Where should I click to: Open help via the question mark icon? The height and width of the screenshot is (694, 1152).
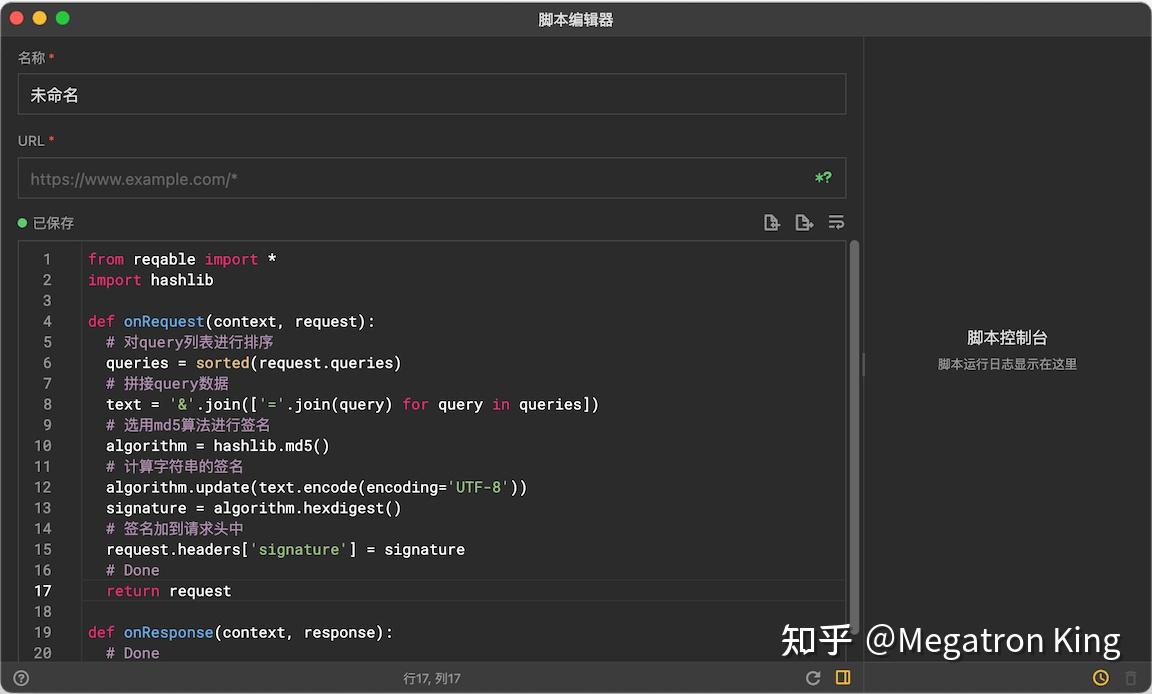tap(21, 677)
